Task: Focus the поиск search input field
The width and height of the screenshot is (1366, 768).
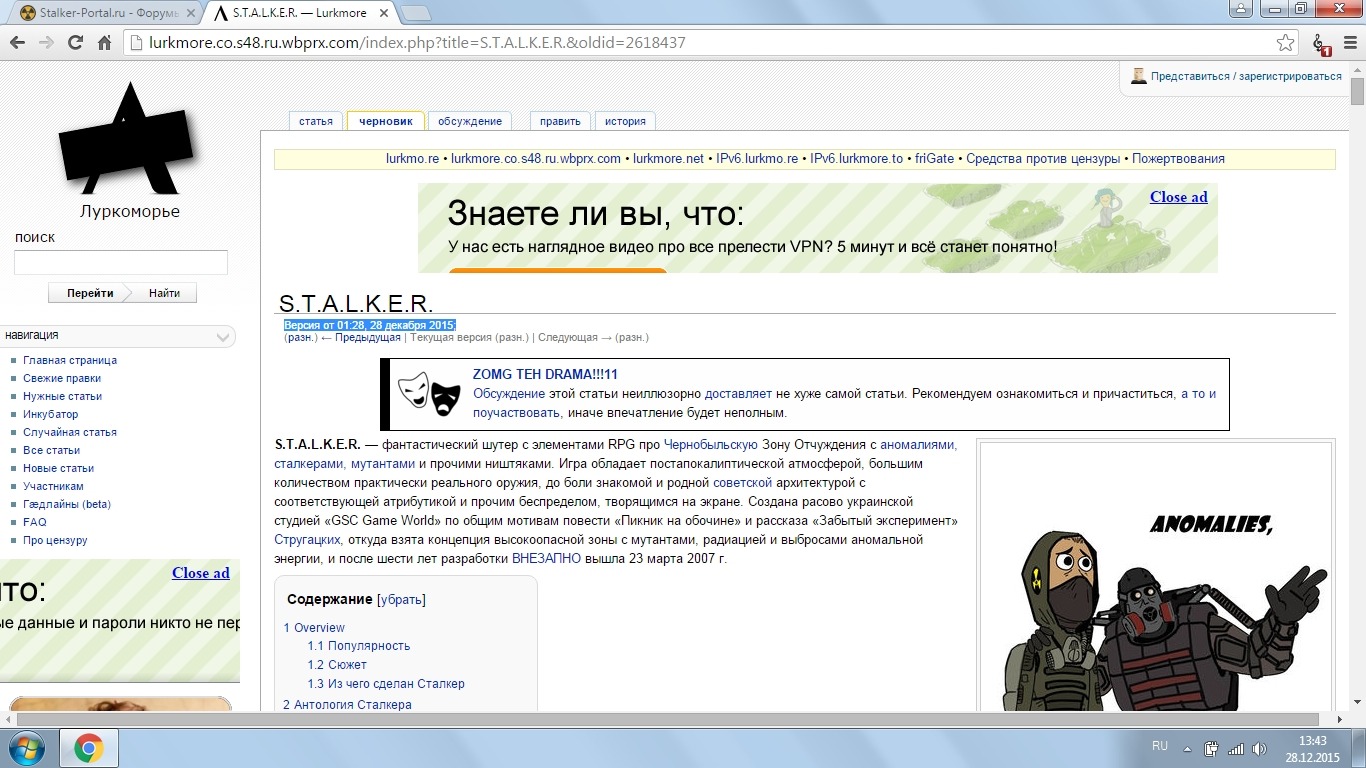Action: tap(121, 263)
